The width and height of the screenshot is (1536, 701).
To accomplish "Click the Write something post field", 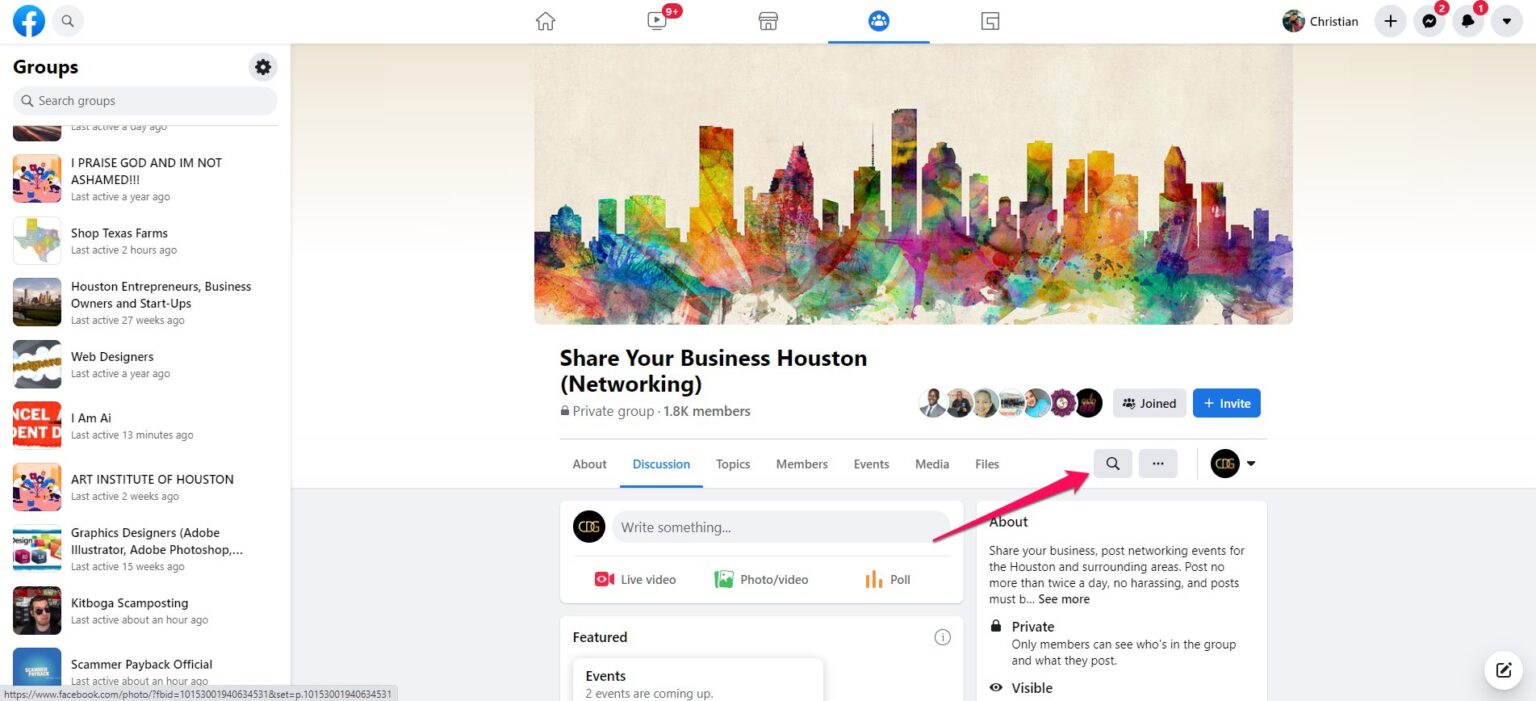I will tap(780, 526).
